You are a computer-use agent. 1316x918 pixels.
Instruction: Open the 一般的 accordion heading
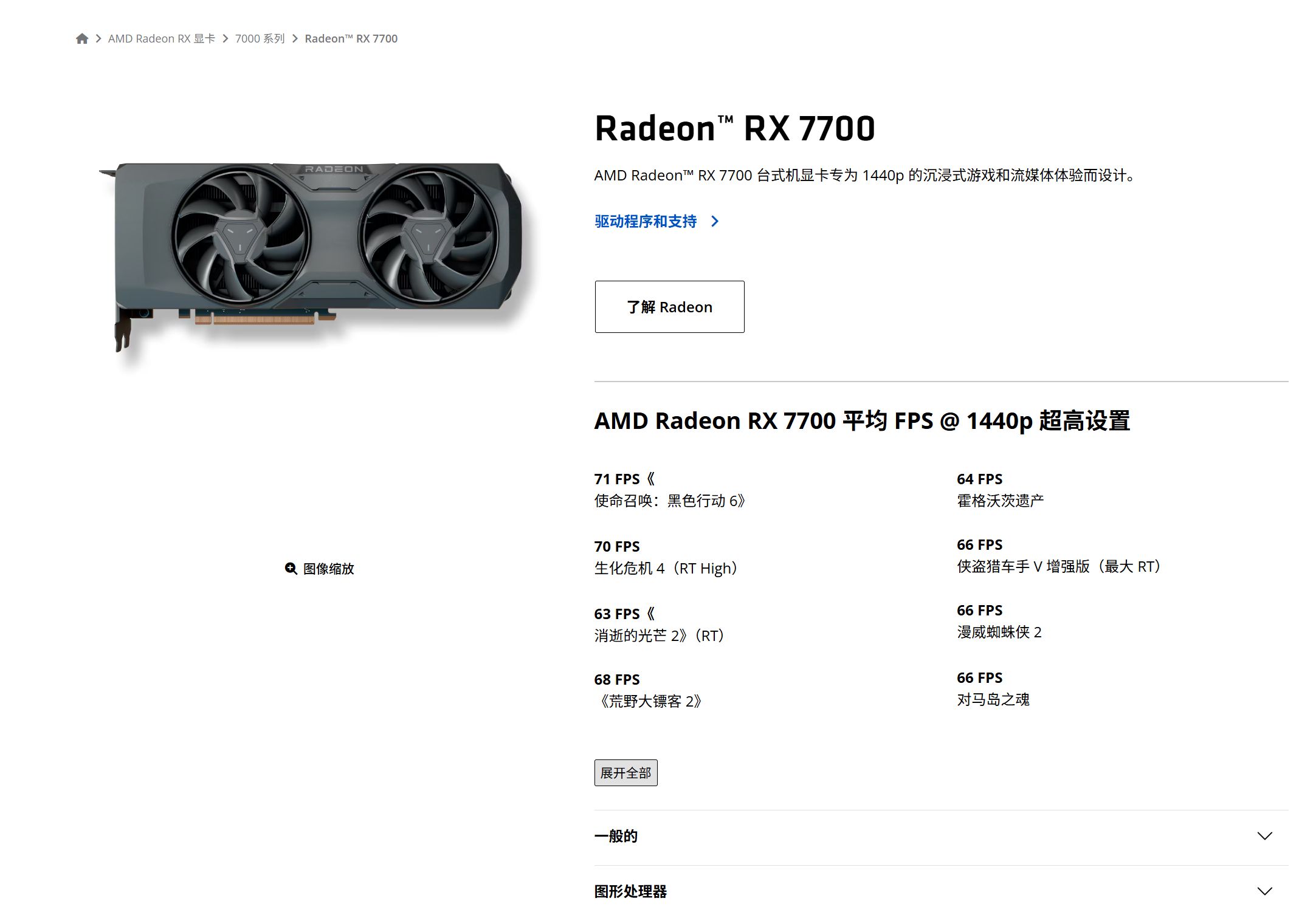616,837
